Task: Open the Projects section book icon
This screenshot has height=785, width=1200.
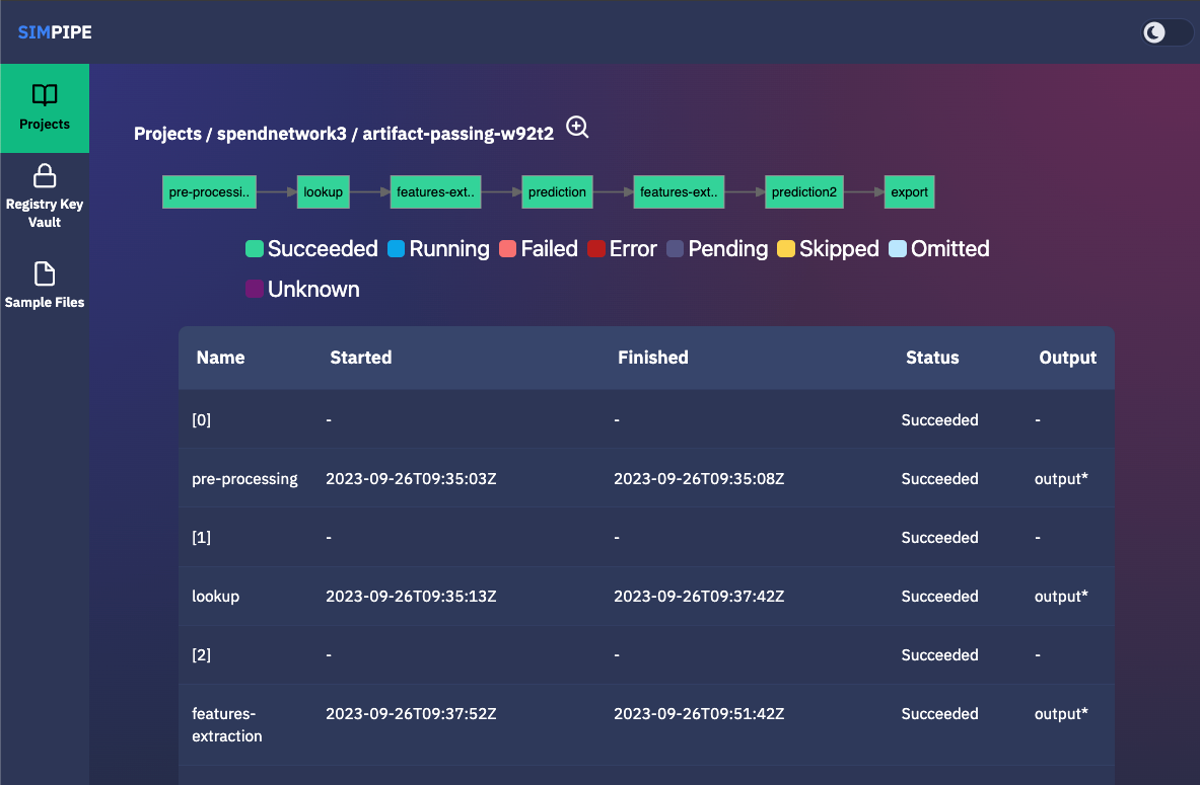Action: (44, 96)
